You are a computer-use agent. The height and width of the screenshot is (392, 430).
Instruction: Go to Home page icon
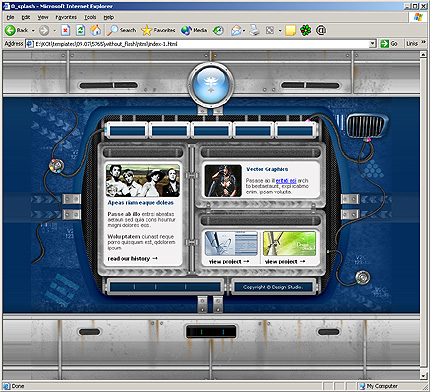pos(95,30)
